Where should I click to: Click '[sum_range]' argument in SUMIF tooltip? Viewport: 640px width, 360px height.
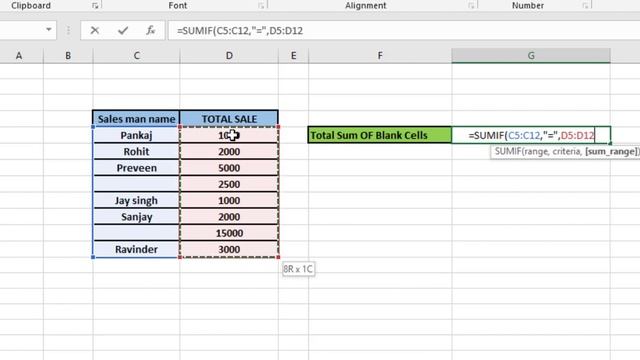point(611,151)
